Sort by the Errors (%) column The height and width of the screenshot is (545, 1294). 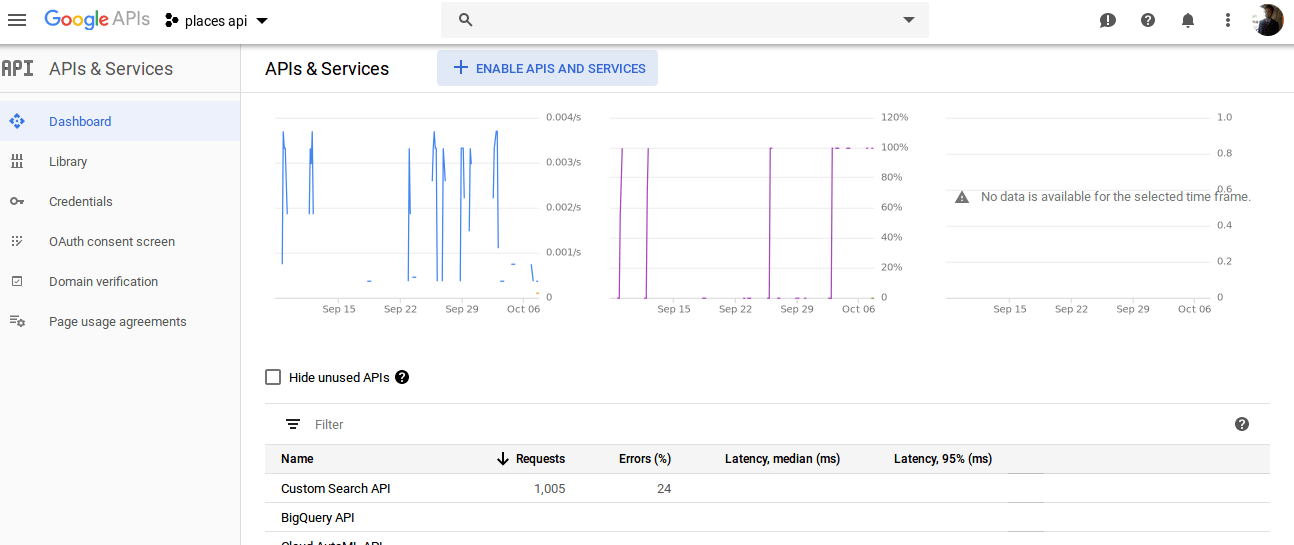(645, 459)
